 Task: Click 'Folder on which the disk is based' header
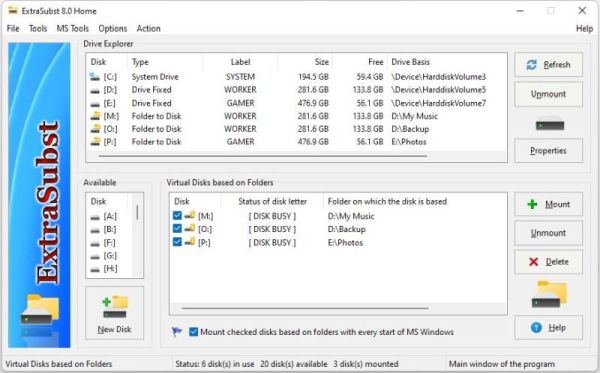[387, 201]
